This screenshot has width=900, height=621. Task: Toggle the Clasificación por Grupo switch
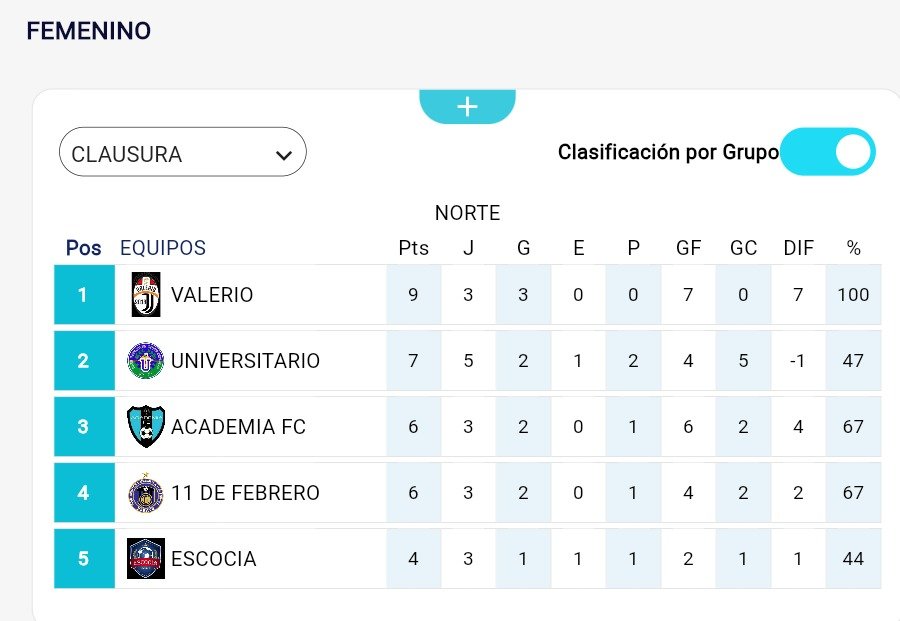[828, 152]
